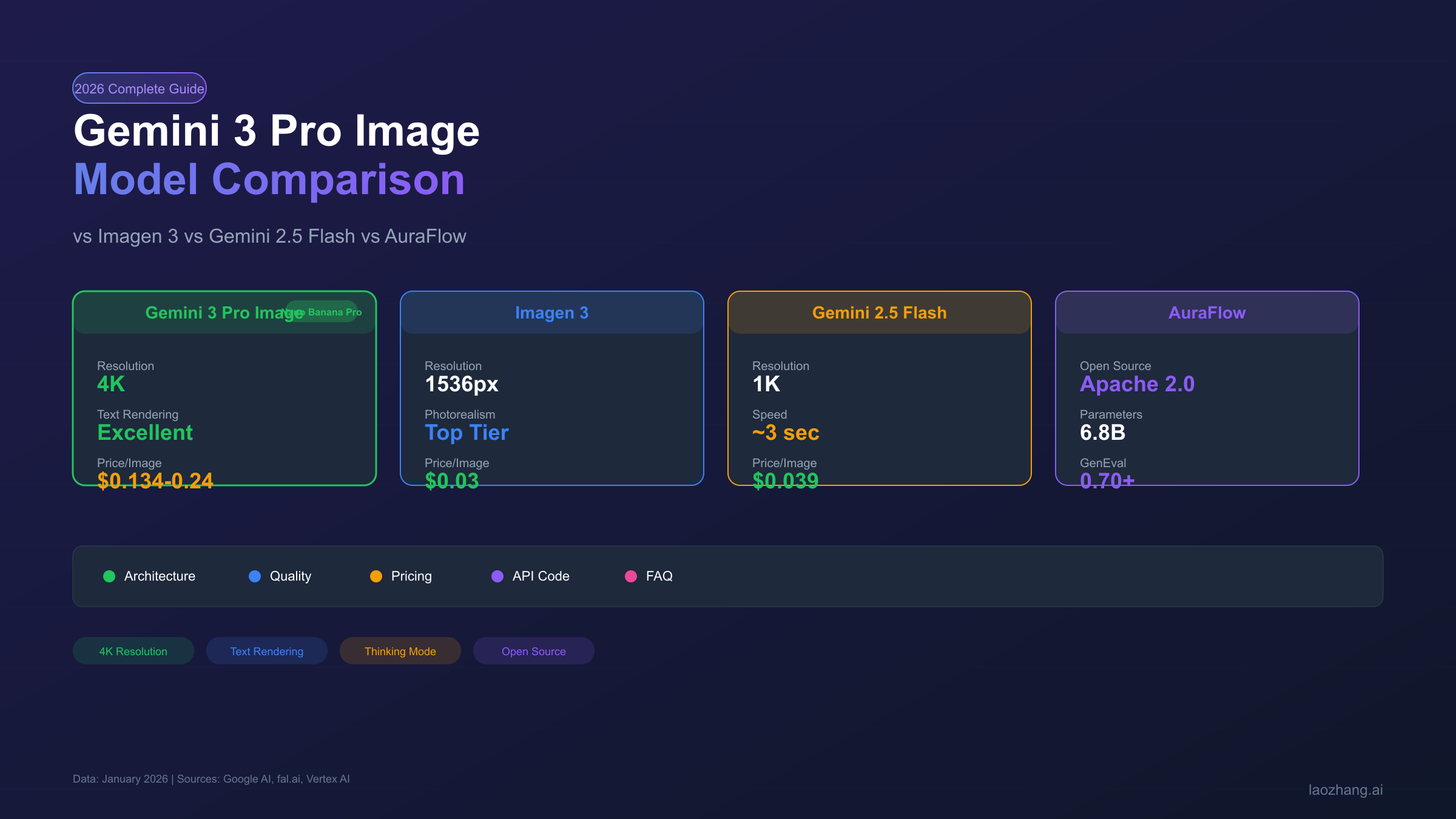Click the pink FAQ dot

coord(631,576)
